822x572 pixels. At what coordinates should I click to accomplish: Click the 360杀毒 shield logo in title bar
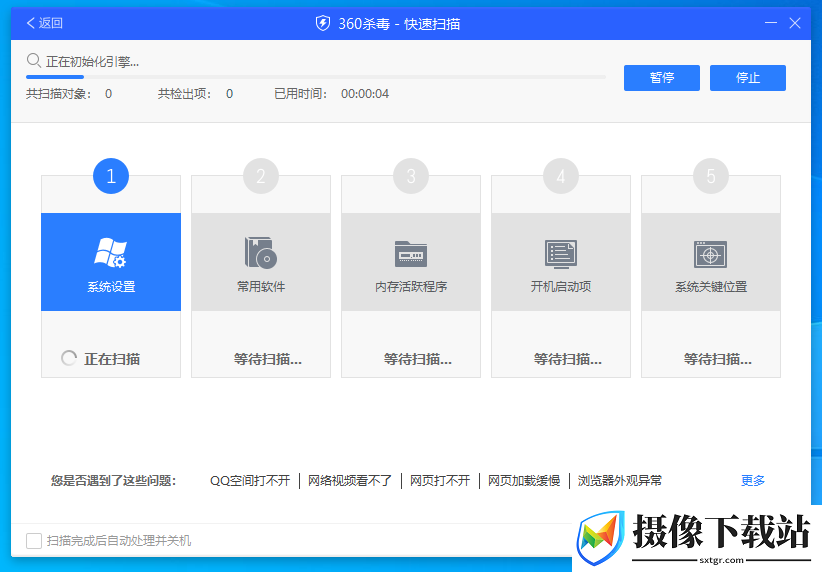(x=323, y=24)
